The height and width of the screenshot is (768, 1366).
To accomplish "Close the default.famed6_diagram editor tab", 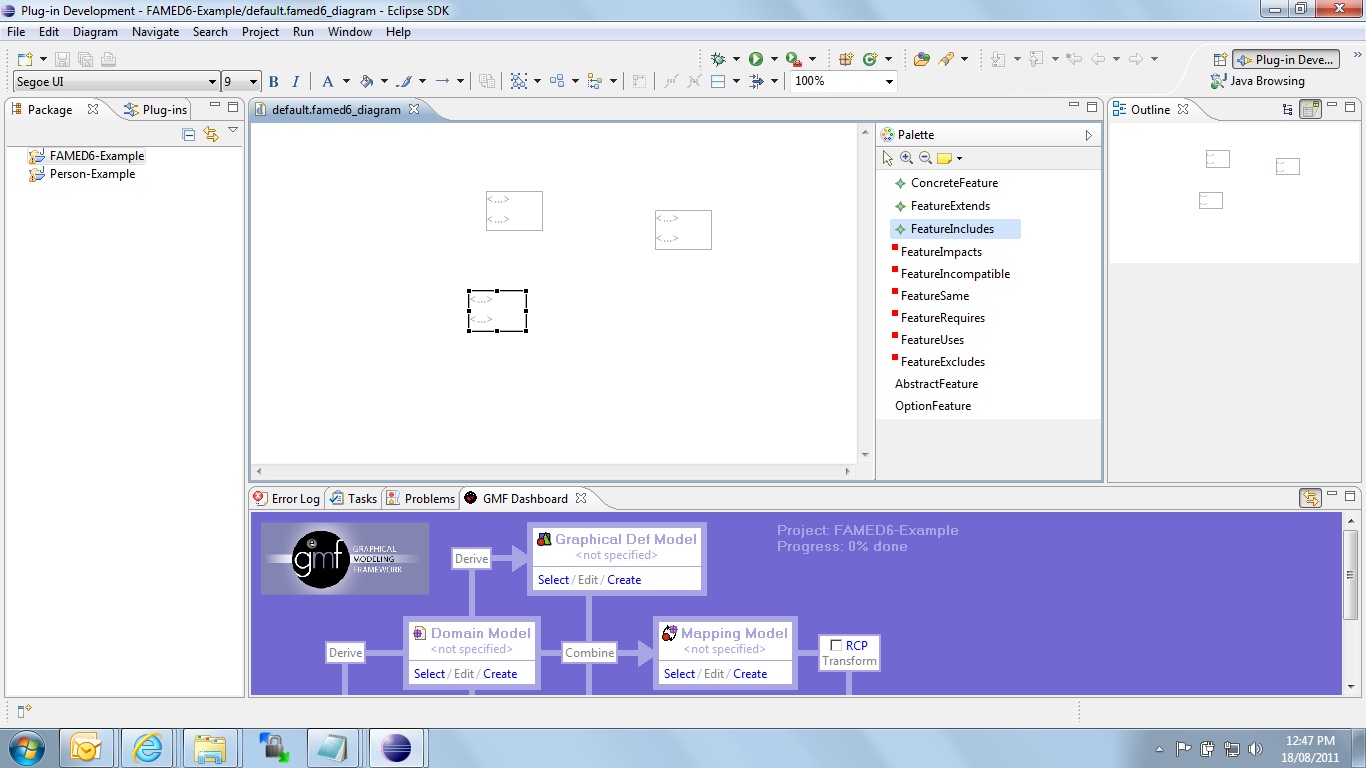I will pyautogui.click(x=414, y=110).
